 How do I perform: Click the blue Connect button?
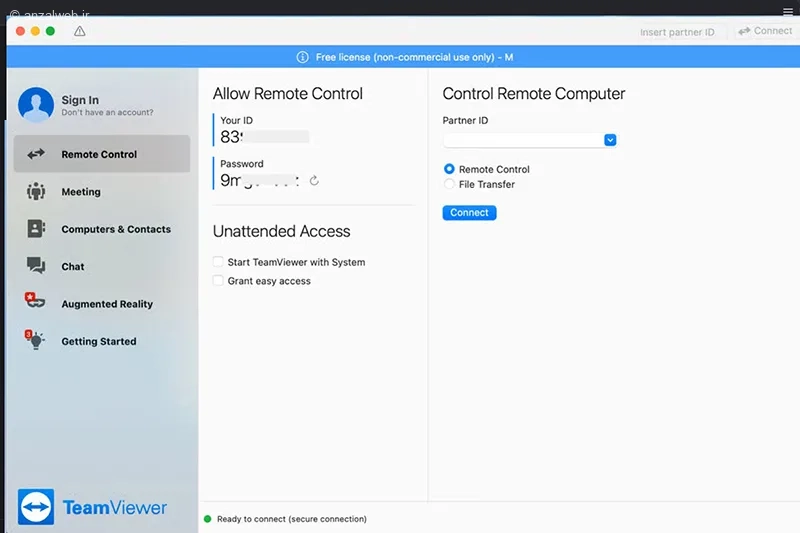[469, 213]
